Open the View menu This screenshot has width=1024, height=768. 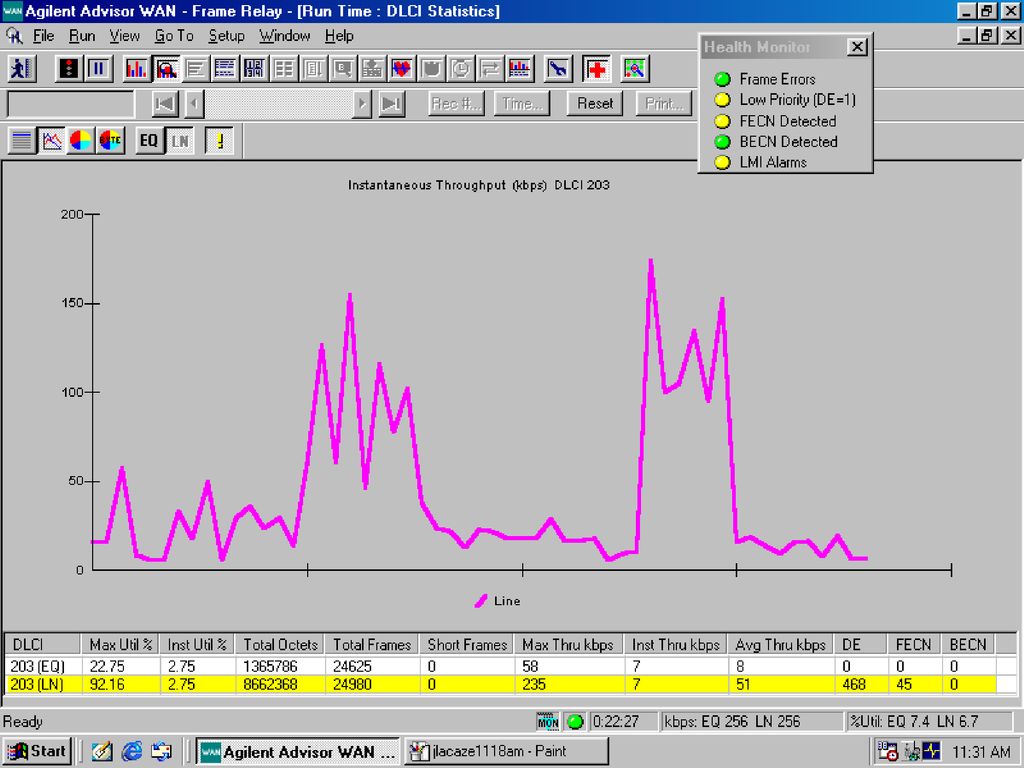tap(124, 36)
